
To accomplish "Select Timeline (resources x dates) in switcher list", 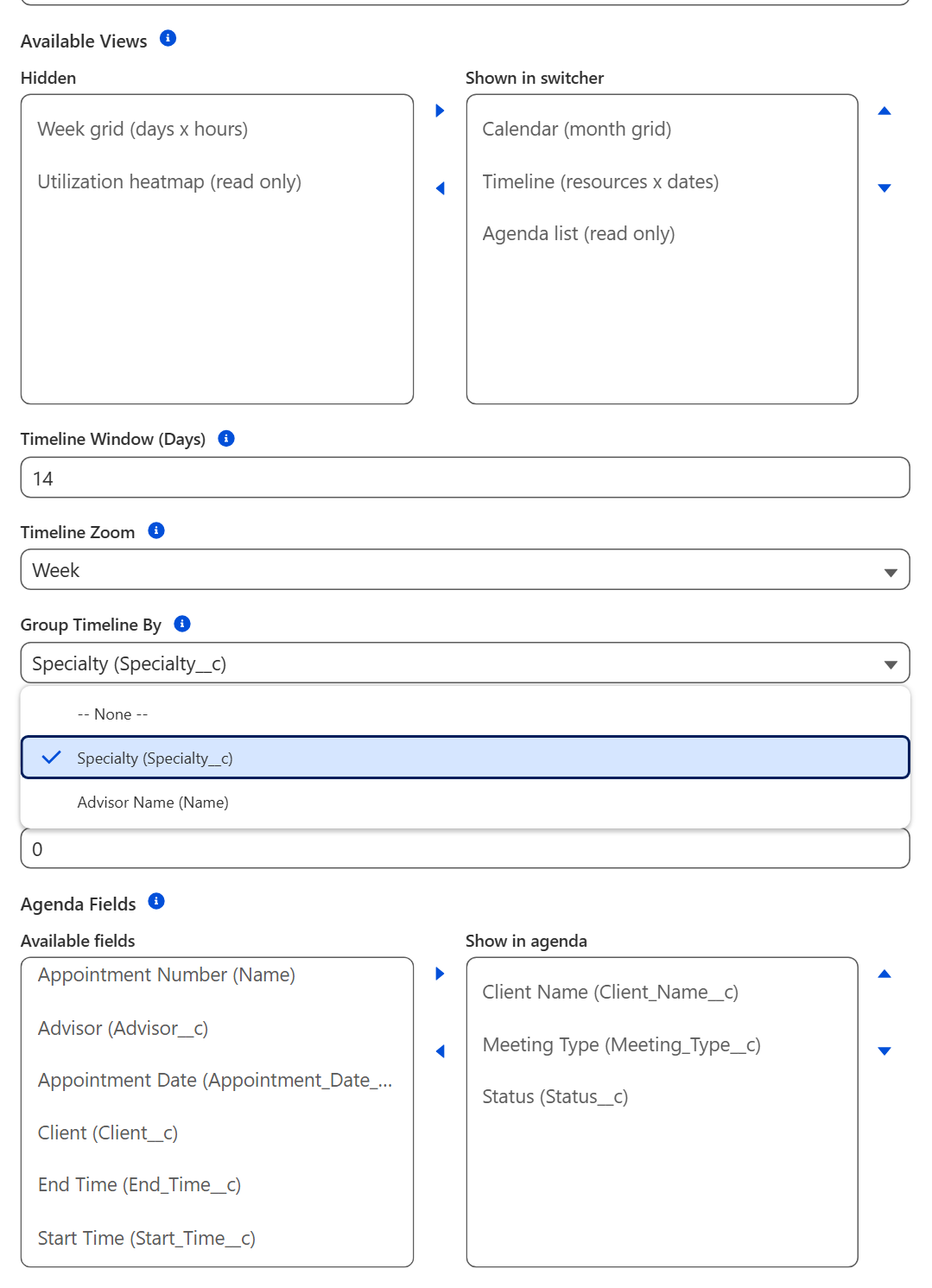I will coord(662,181).
